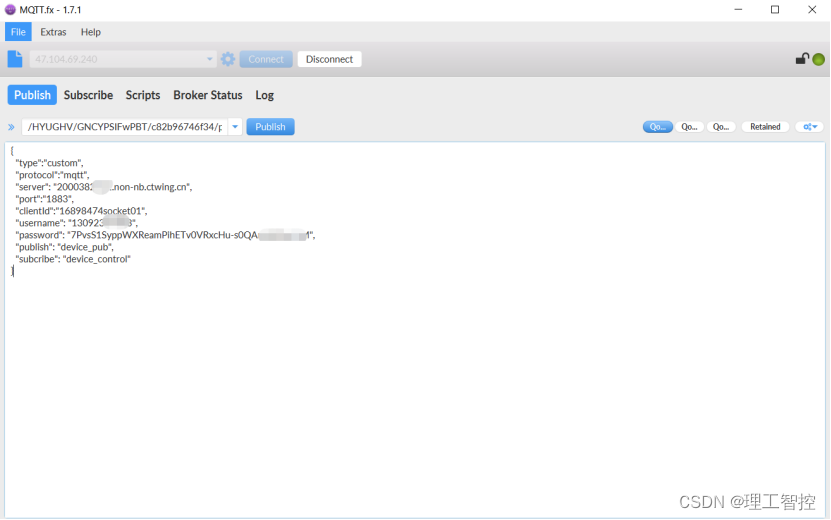
Task: Open the topic history dropdown arrow
Action: 235,127
